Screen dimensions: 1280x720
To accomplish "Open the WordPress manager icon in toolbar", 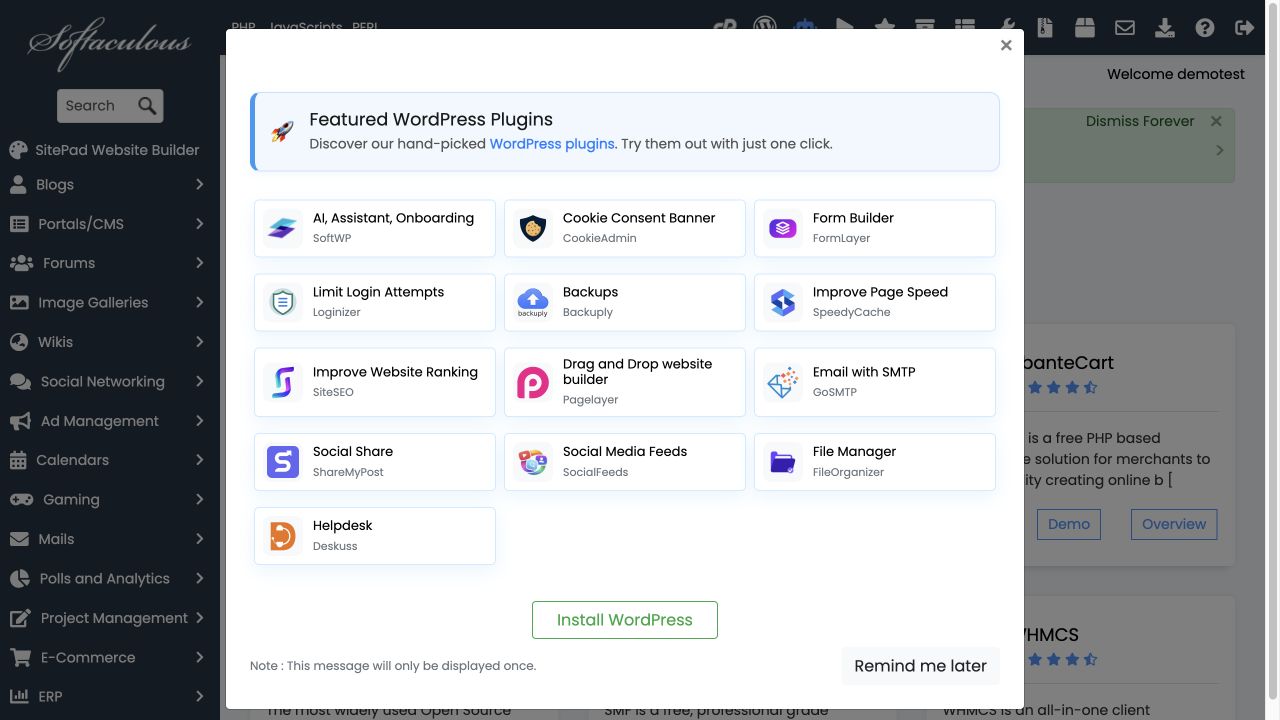I will (765, 27).
